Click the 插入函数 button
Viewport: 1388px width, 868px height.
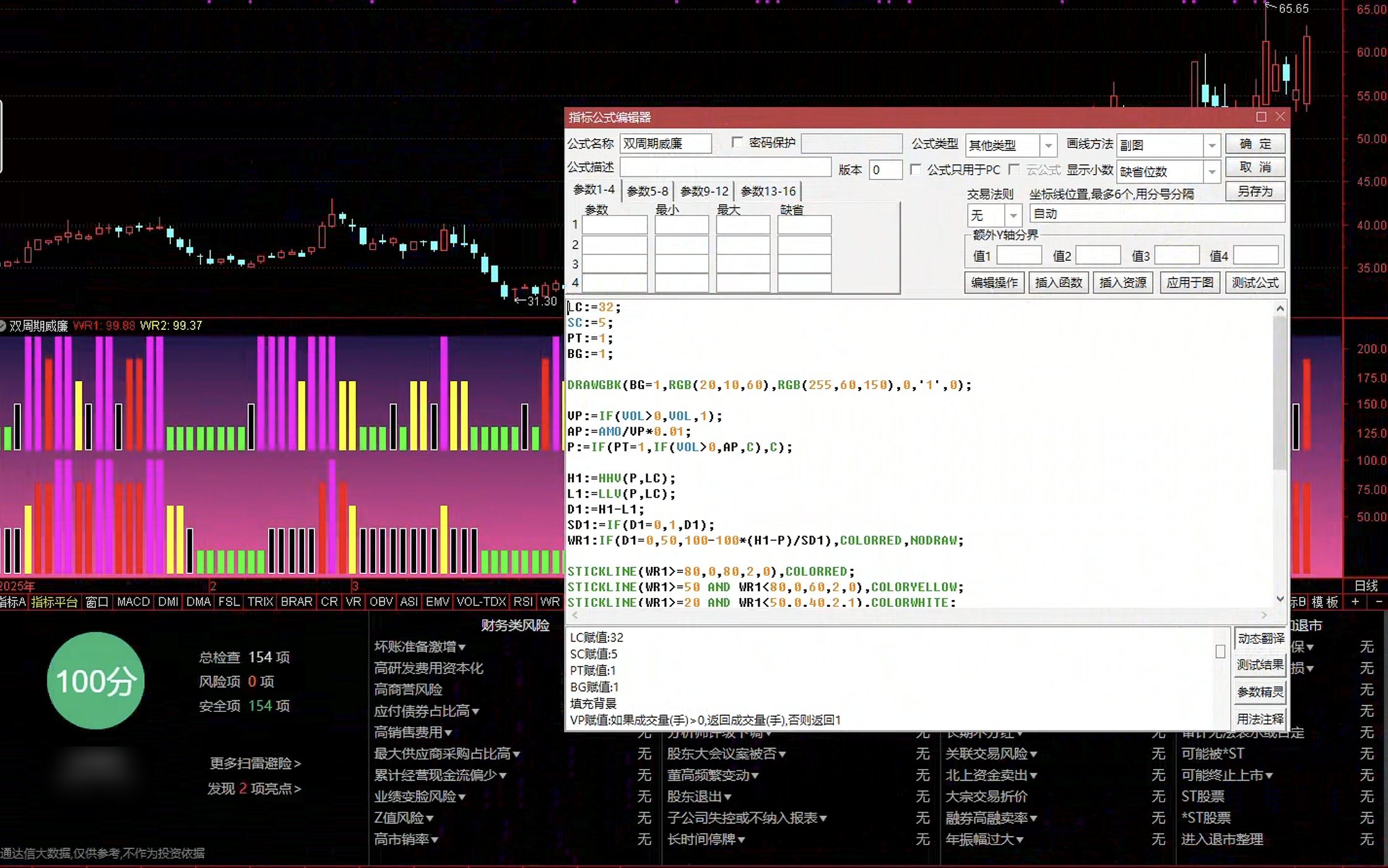click(x=1059, y=283)
